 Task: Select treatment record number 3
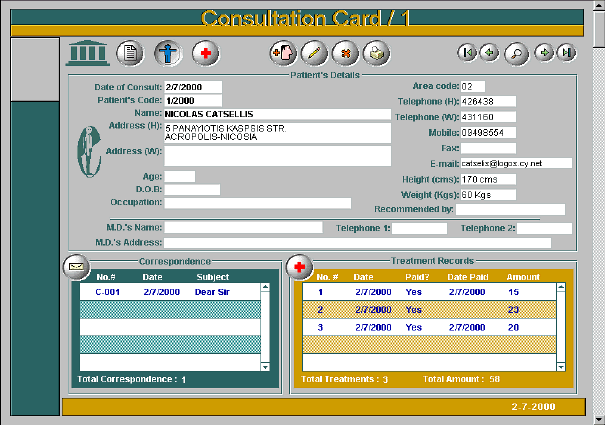429,327
